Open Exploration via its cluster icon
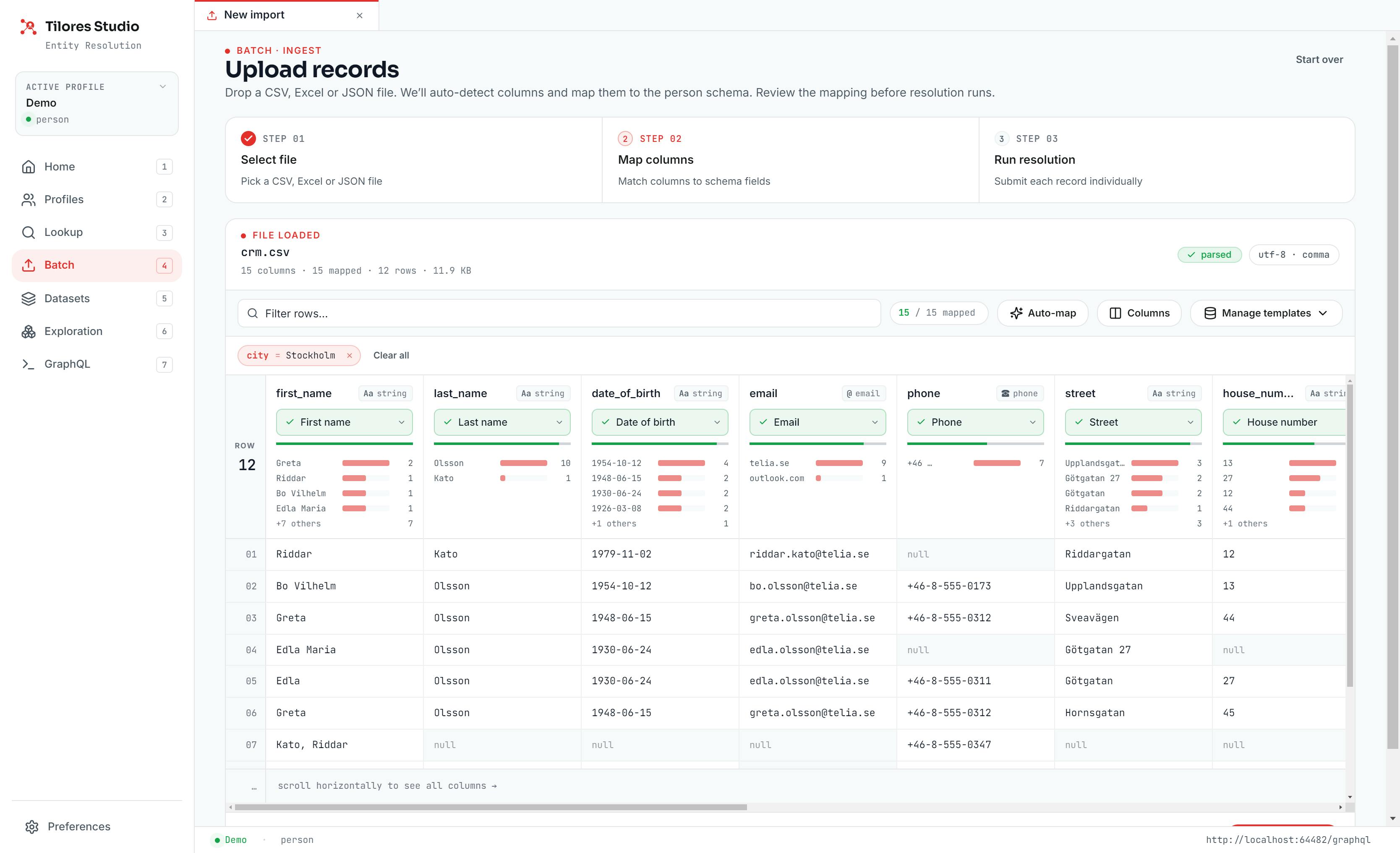1400x853 pixels. (29, 331)
